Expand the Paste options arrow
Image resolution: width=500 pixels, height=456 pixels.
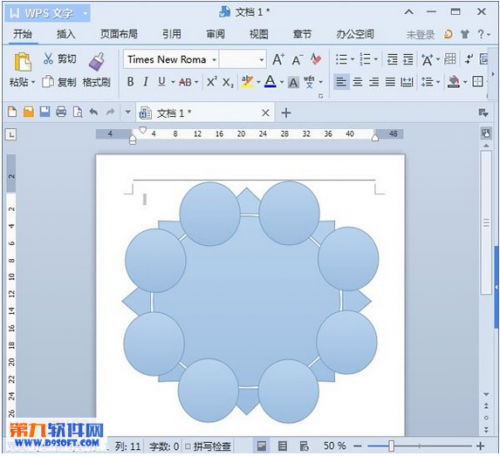coord(33,82)
